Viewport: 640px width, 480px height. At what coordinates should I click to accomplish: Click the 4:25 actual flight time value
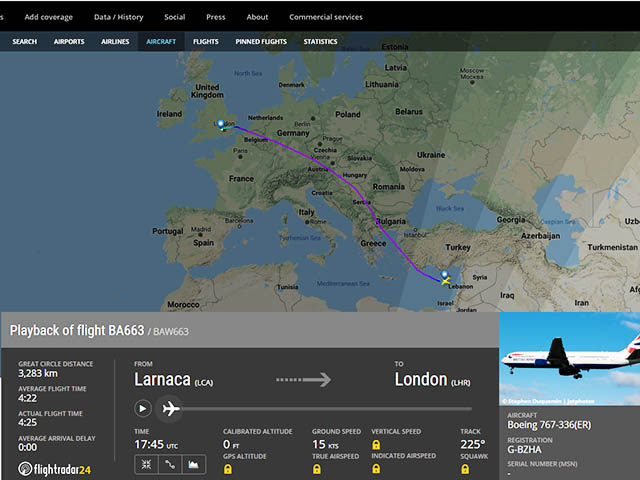point(27,422)
